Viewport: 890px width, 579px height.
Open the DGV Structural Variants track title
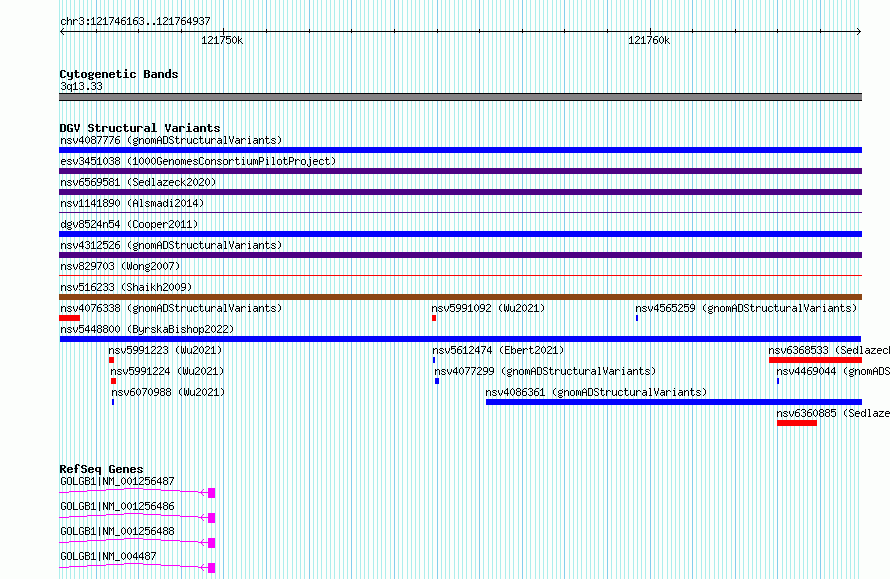click(140, 128)
